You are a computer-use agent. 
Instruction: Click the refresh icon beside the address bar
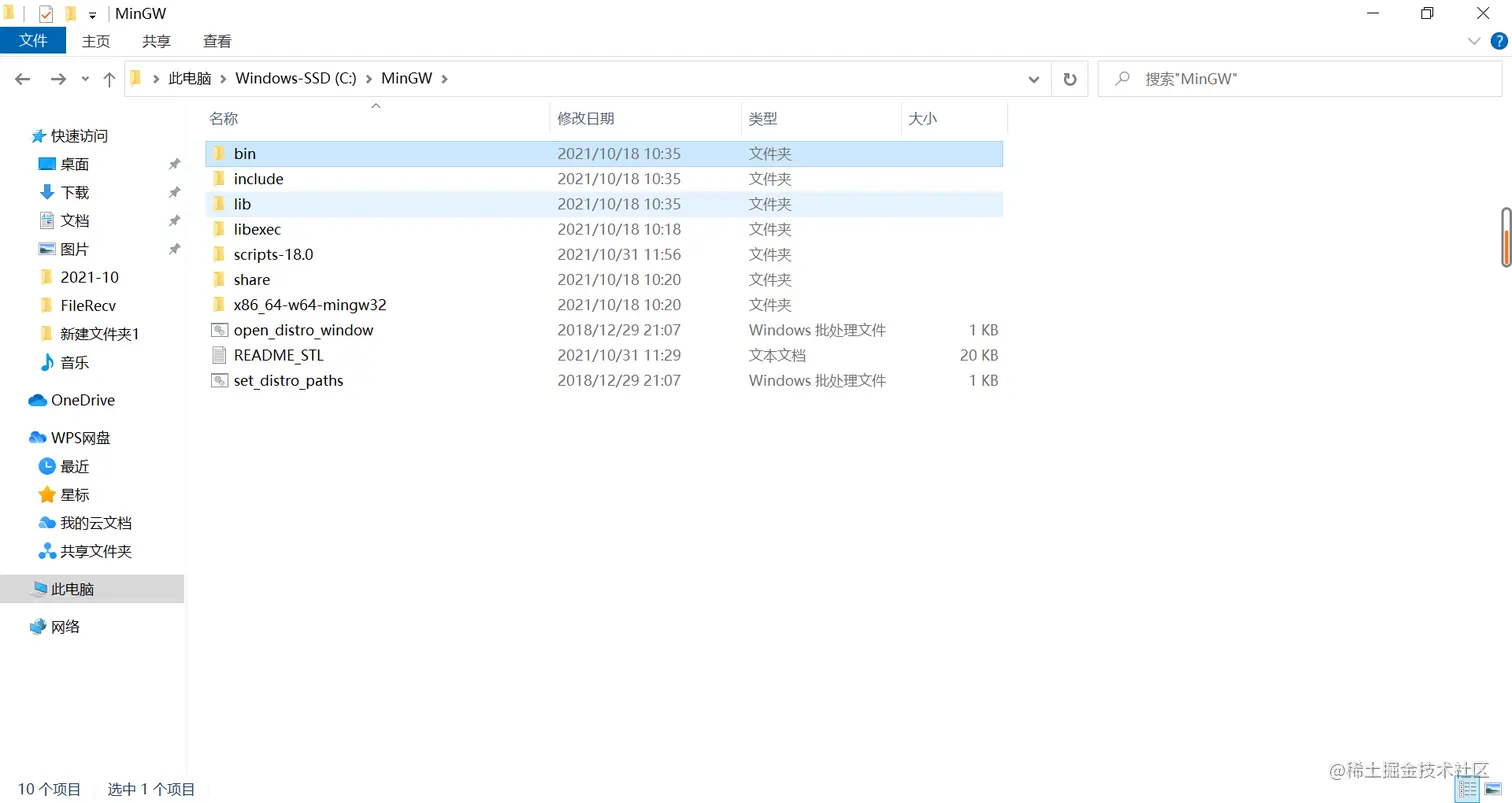click(x=1069, y=78)
